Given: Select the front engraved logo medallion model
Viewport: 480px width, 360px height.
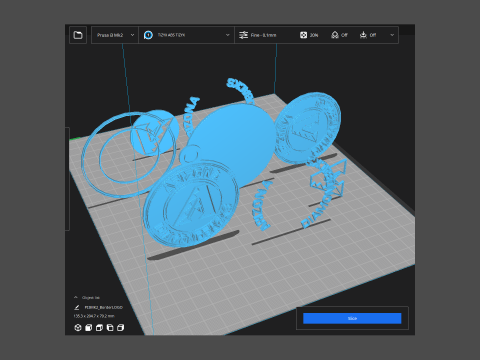Looking at the screenshot, I should tap(191, 203).
